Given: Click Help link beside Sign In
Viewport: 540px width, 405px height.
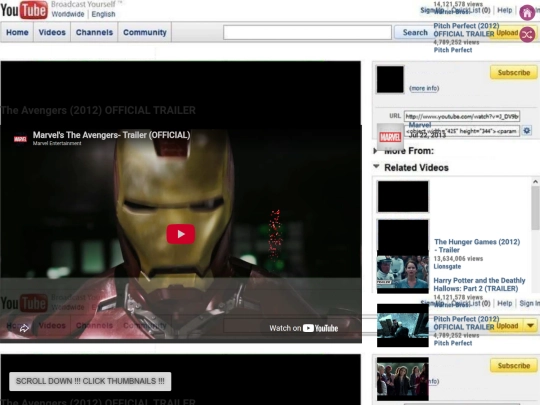Looking at the screenshot, I should tap(505, 303).
